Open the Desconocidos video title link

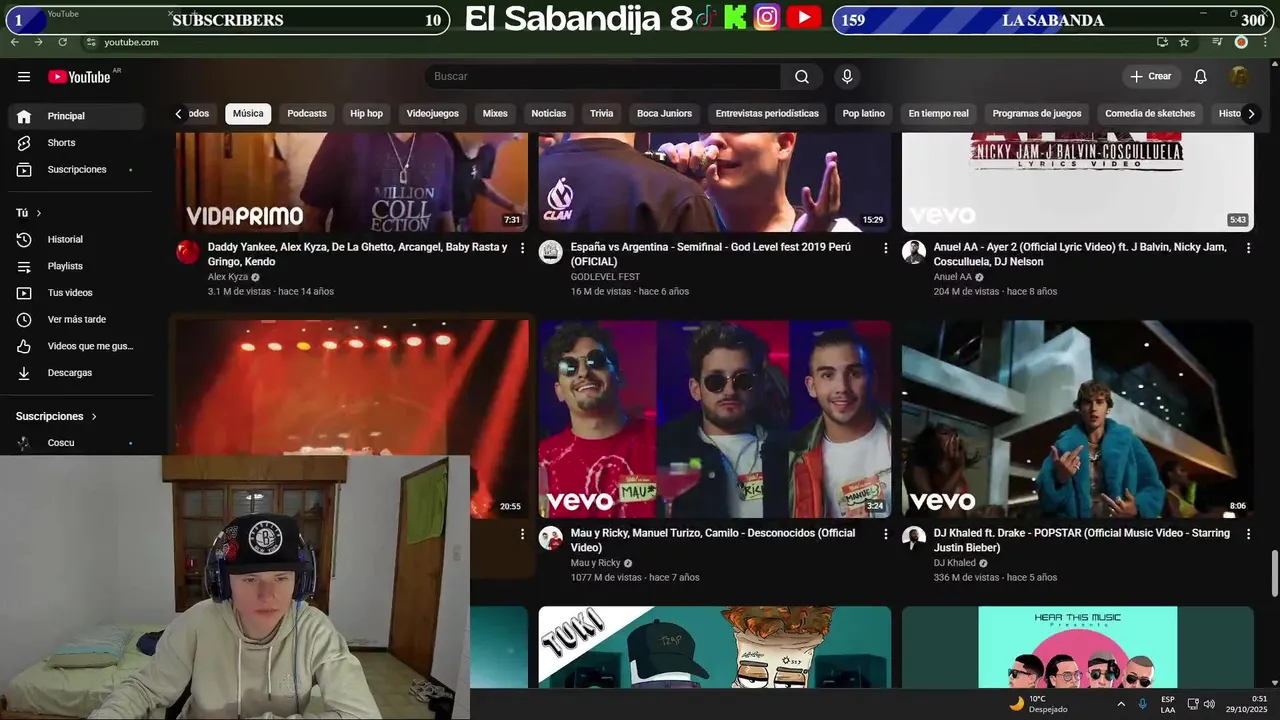[713, 540]
